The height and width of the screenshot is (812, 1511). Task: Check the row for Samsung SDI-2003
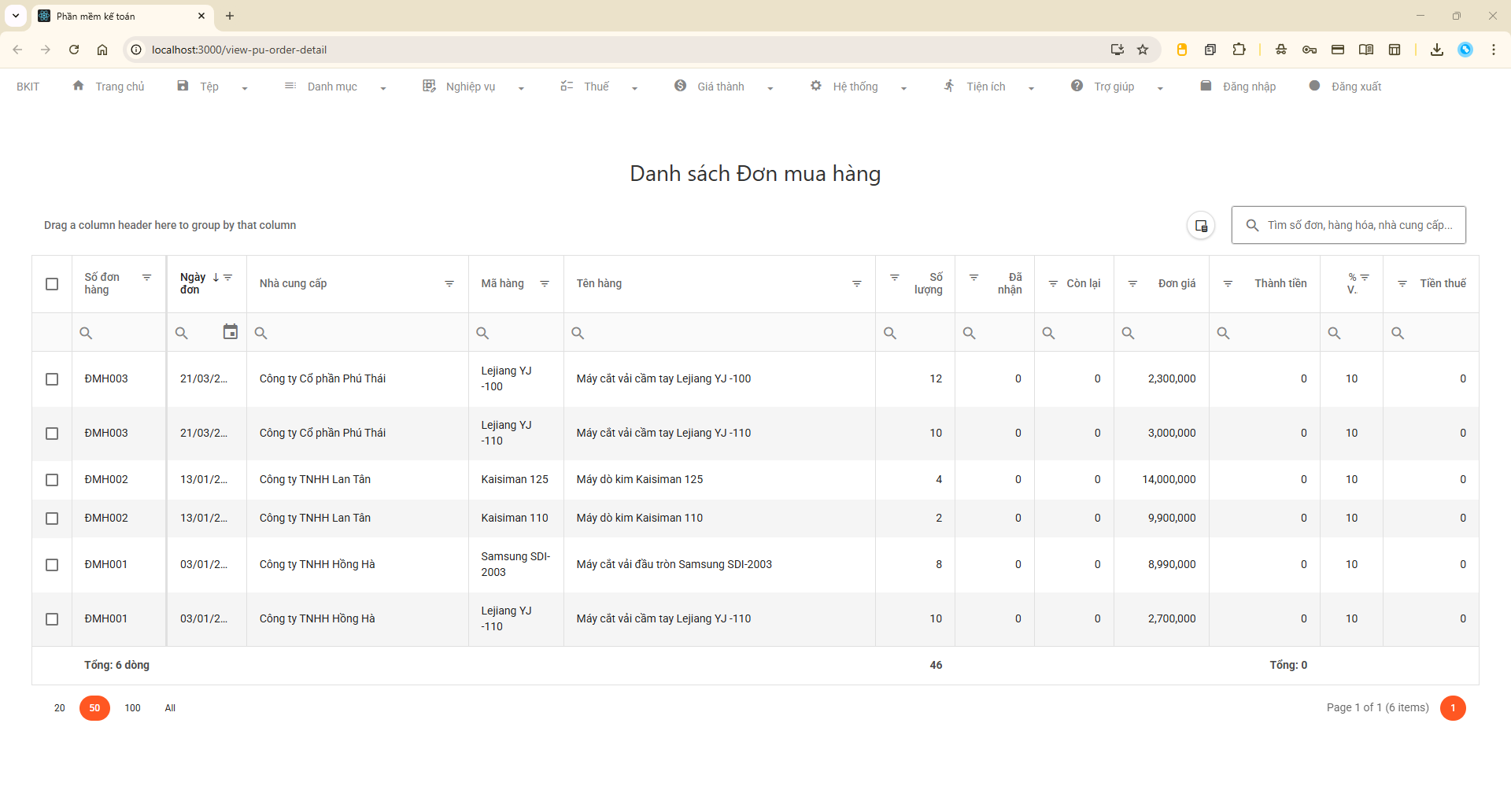point(52,565)
